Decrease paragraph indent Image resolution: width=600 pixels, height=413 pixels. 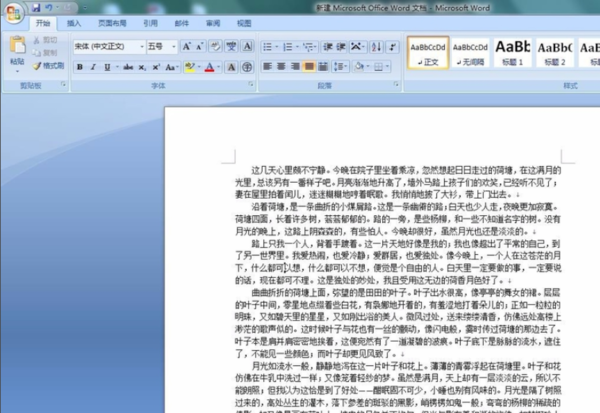tap(328, 47)
